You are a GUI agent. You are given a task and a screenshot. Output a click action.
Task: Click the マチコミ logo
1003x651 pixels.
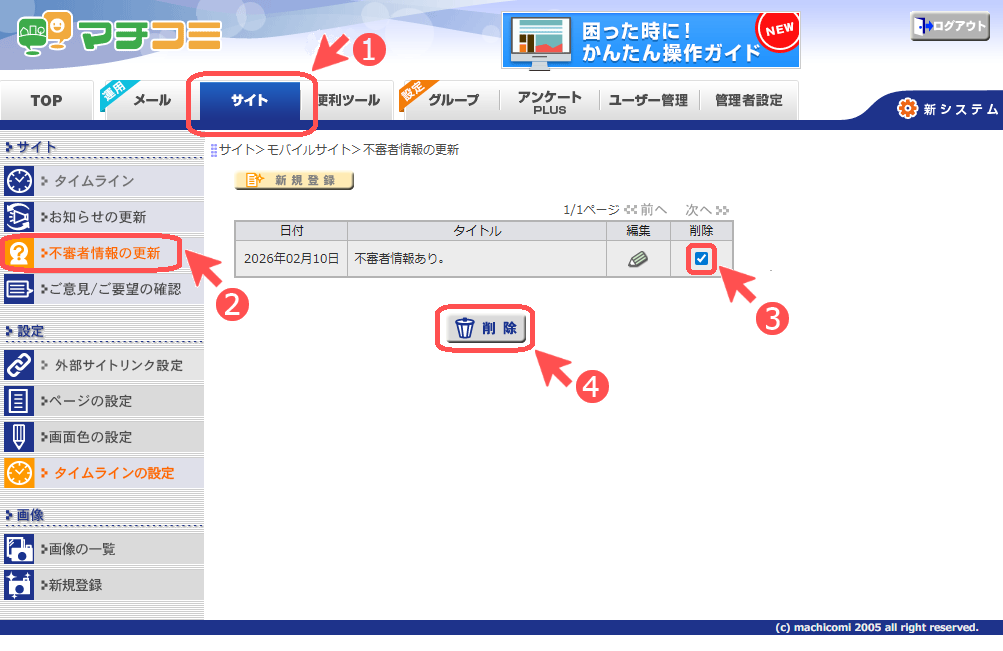point(120,37)
